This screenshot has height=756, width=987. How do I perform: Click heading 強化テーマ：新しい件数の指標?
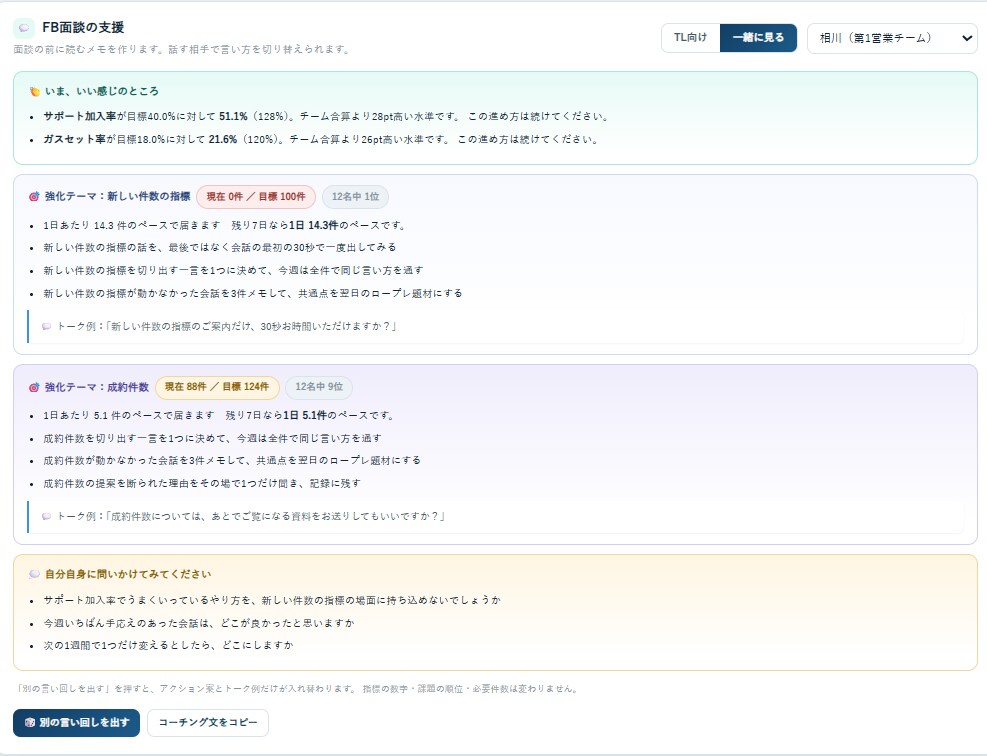point(117,196)
